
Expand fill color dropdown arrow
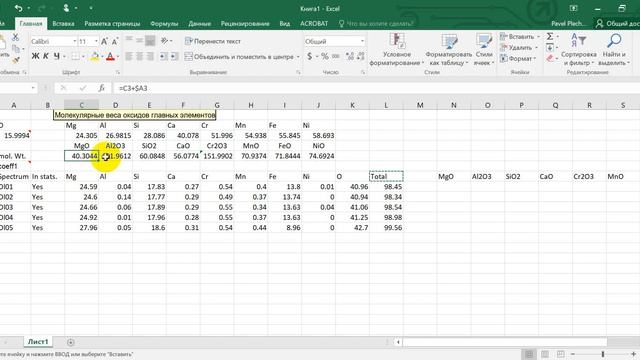click(102, 56)
